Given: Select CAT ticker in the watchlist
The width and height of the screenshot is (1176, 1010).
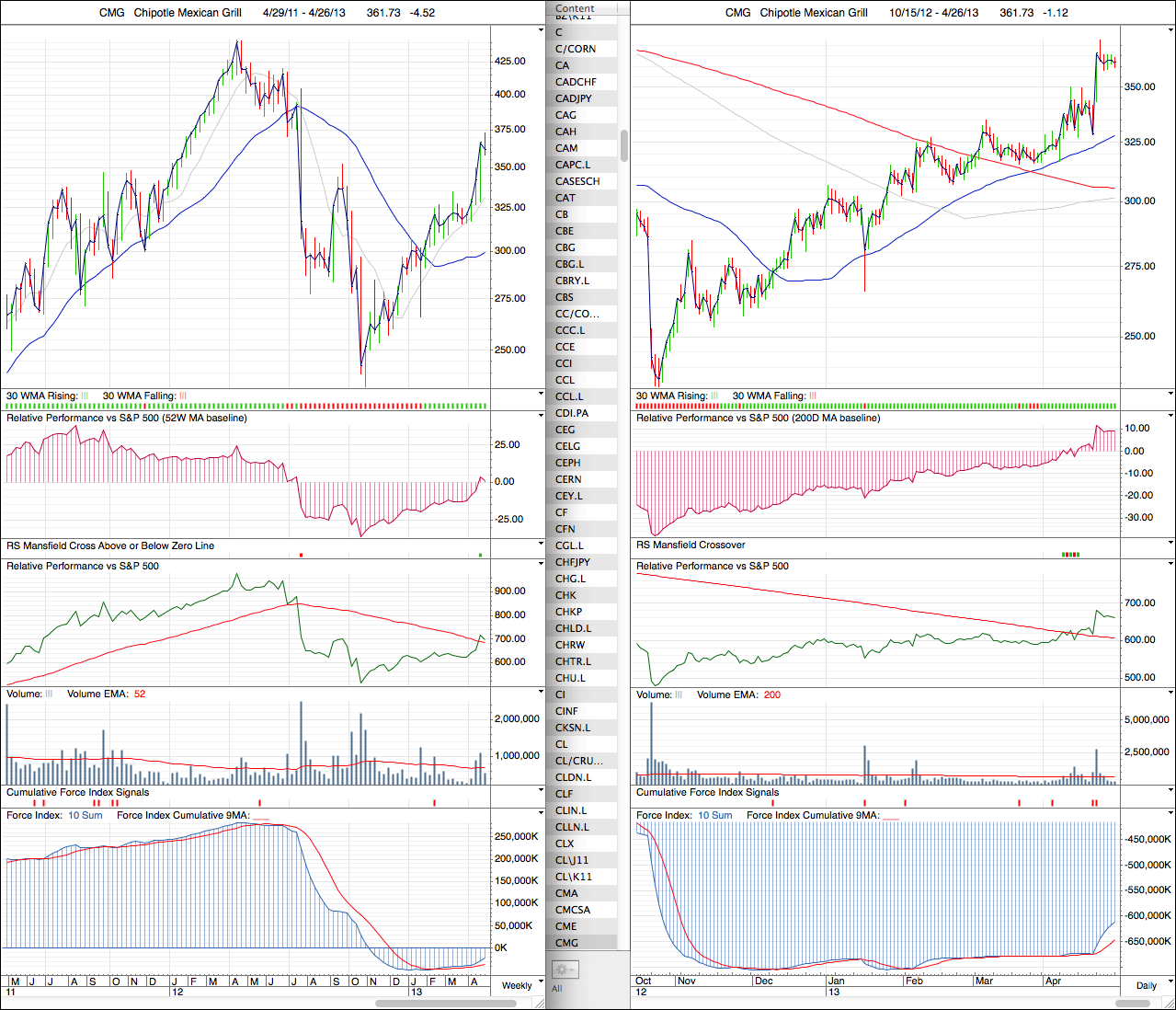Looking at the screenshot, I should [565, 198].
